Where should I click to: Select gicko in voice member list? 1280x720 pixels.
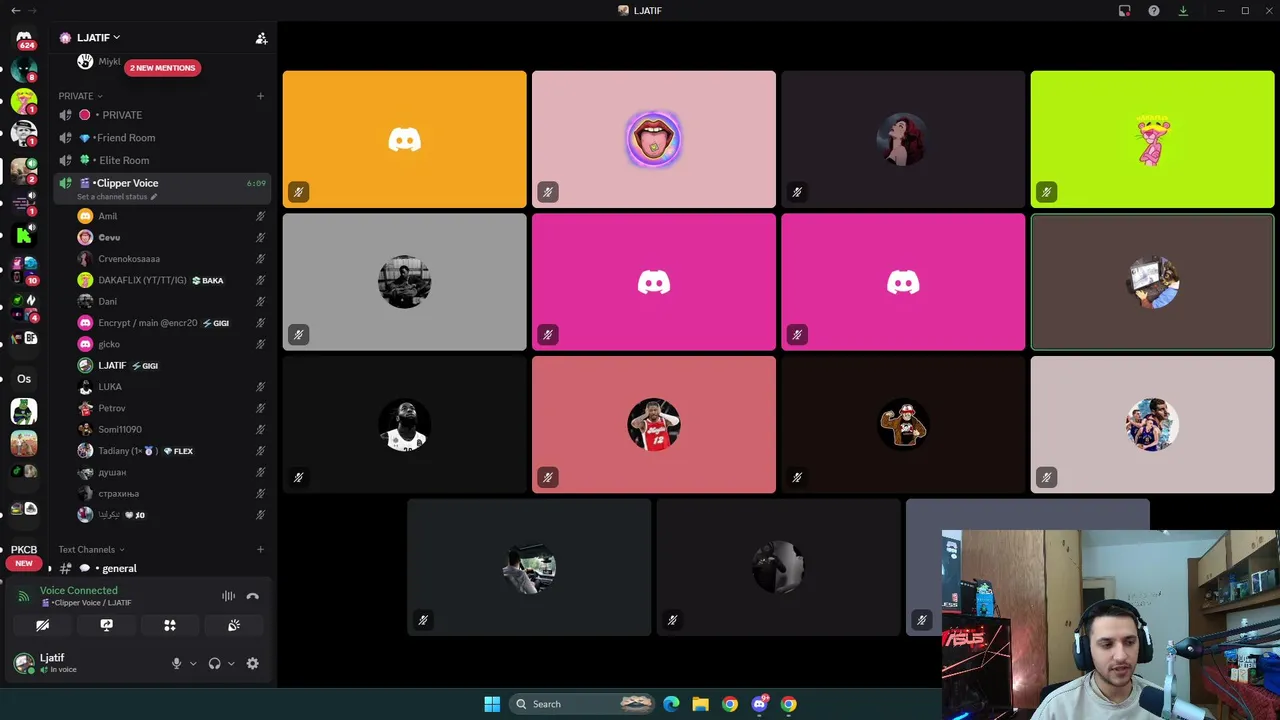click(x=171, y=344)
